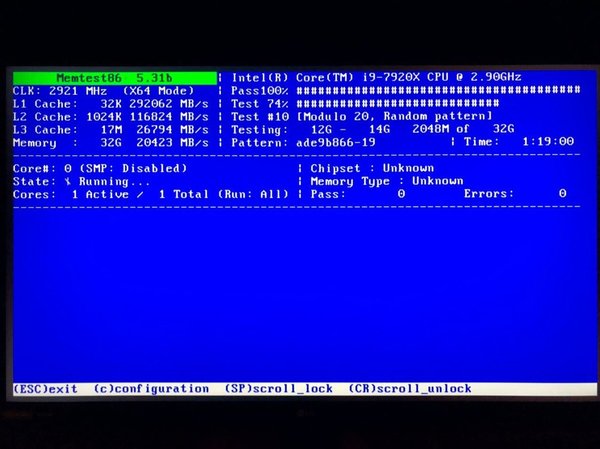
Task: Activate (SP)scroll_lock in bottom bar
Action: [279, 389]
